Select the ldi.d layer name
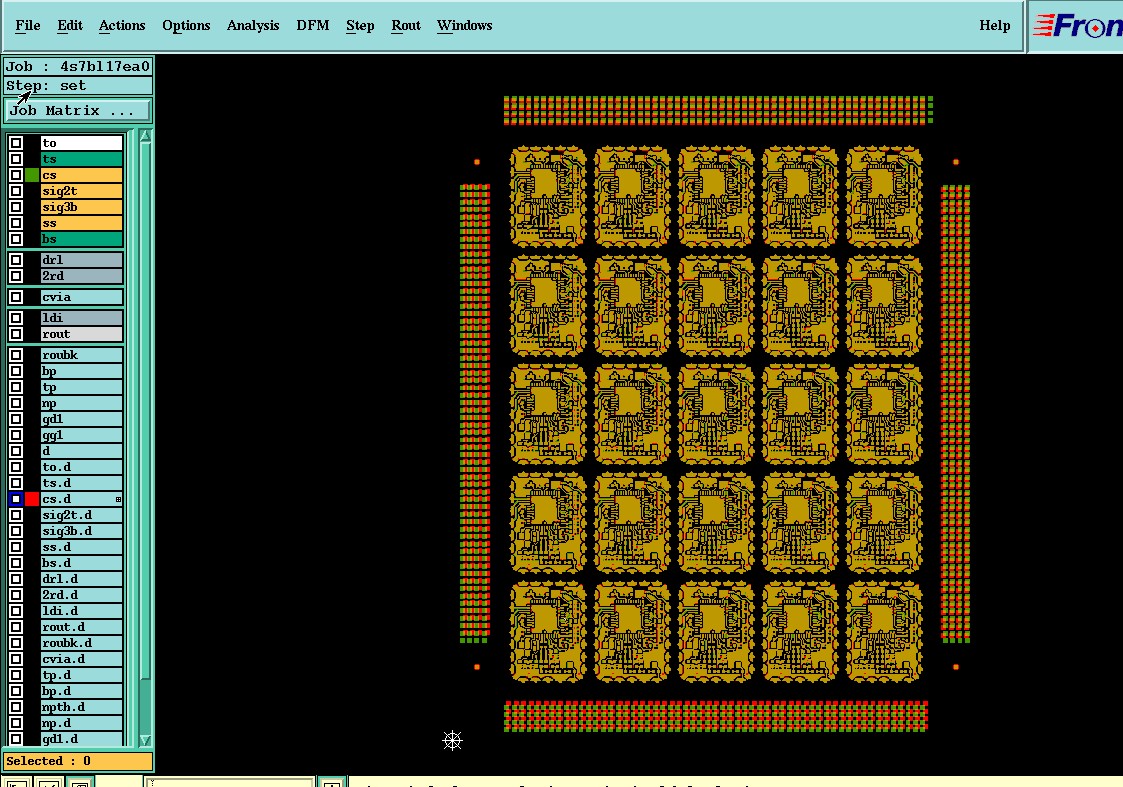 pyautogui.click(x=82, y=611)
